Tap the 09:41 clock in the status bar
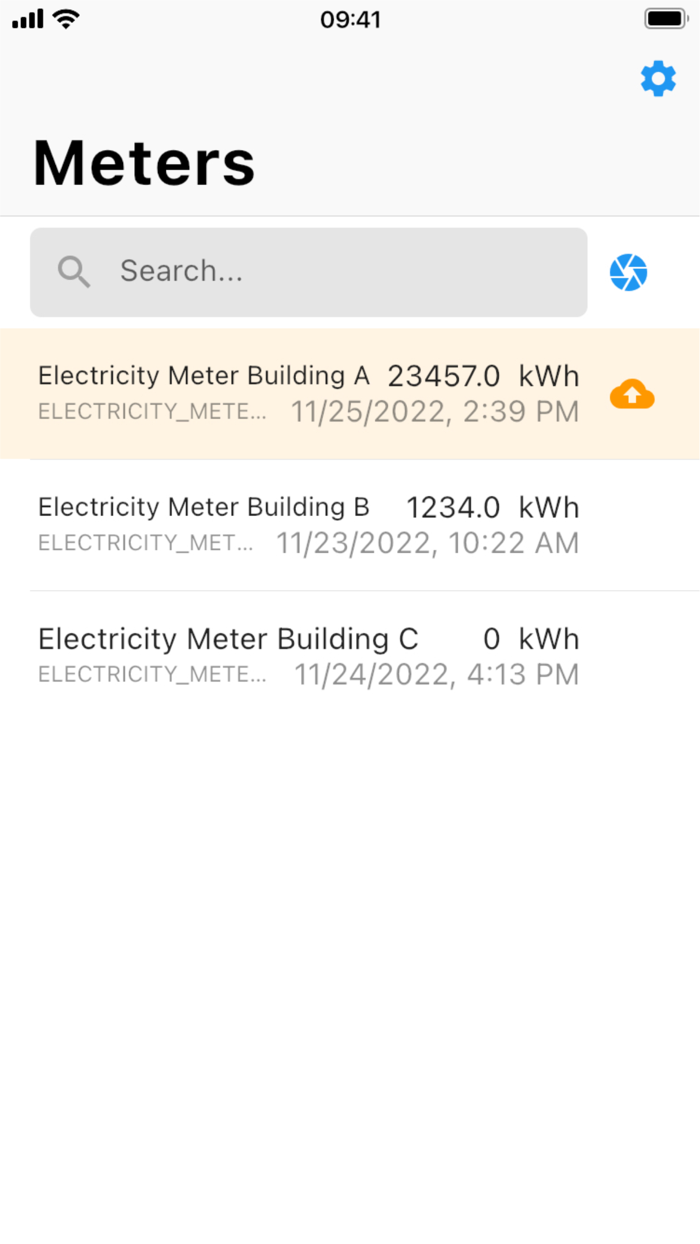 pyautogui.click(x=350, y=19)
